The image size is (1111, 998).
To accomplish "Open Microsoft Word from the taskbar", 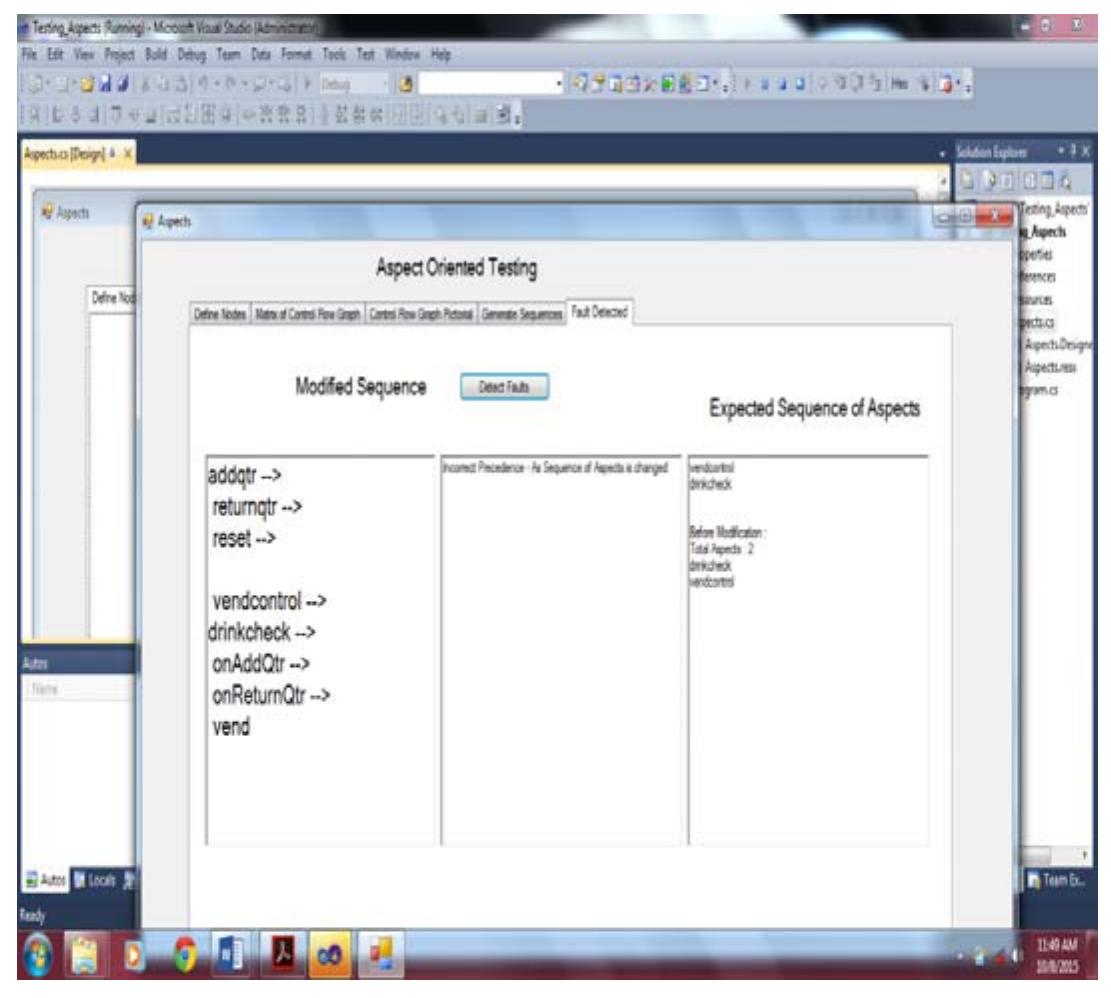I will pos(231,956).
